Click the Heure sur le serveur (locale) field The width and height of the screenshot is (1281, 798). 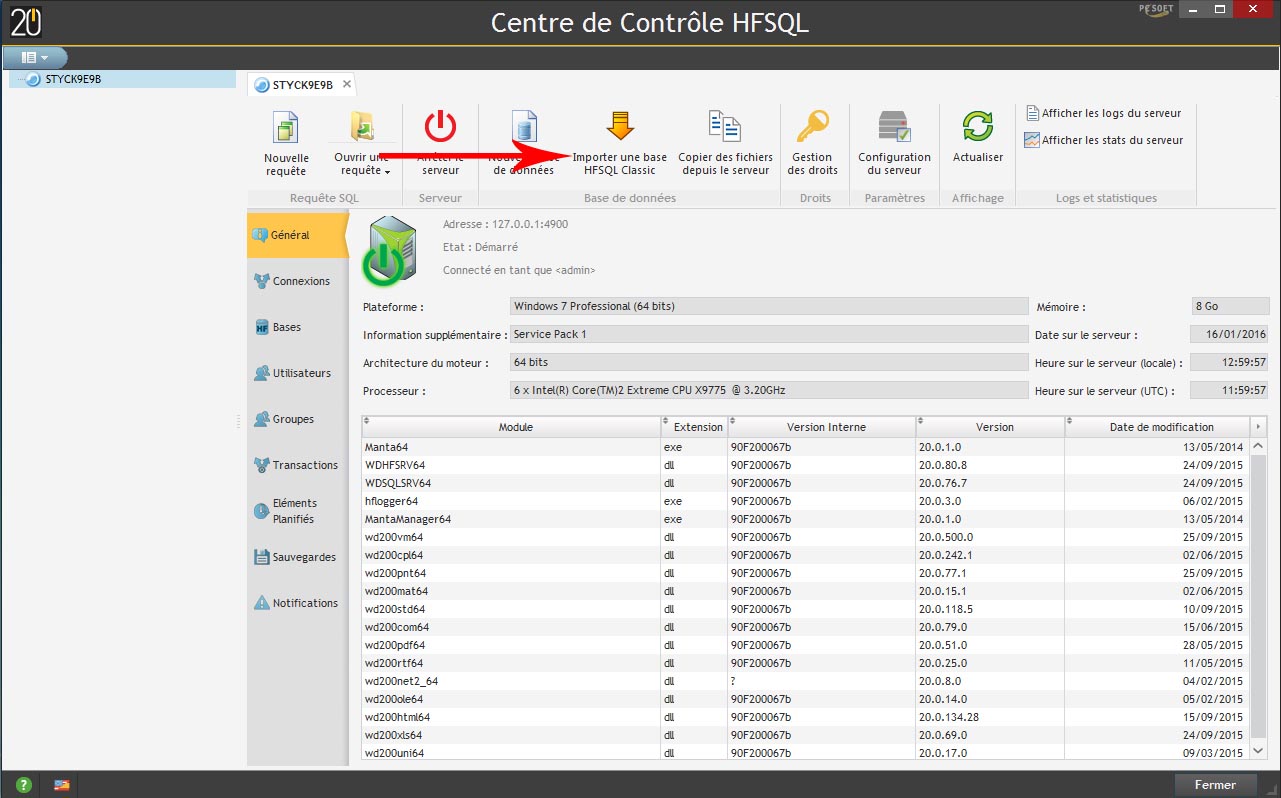(1229, 362)
